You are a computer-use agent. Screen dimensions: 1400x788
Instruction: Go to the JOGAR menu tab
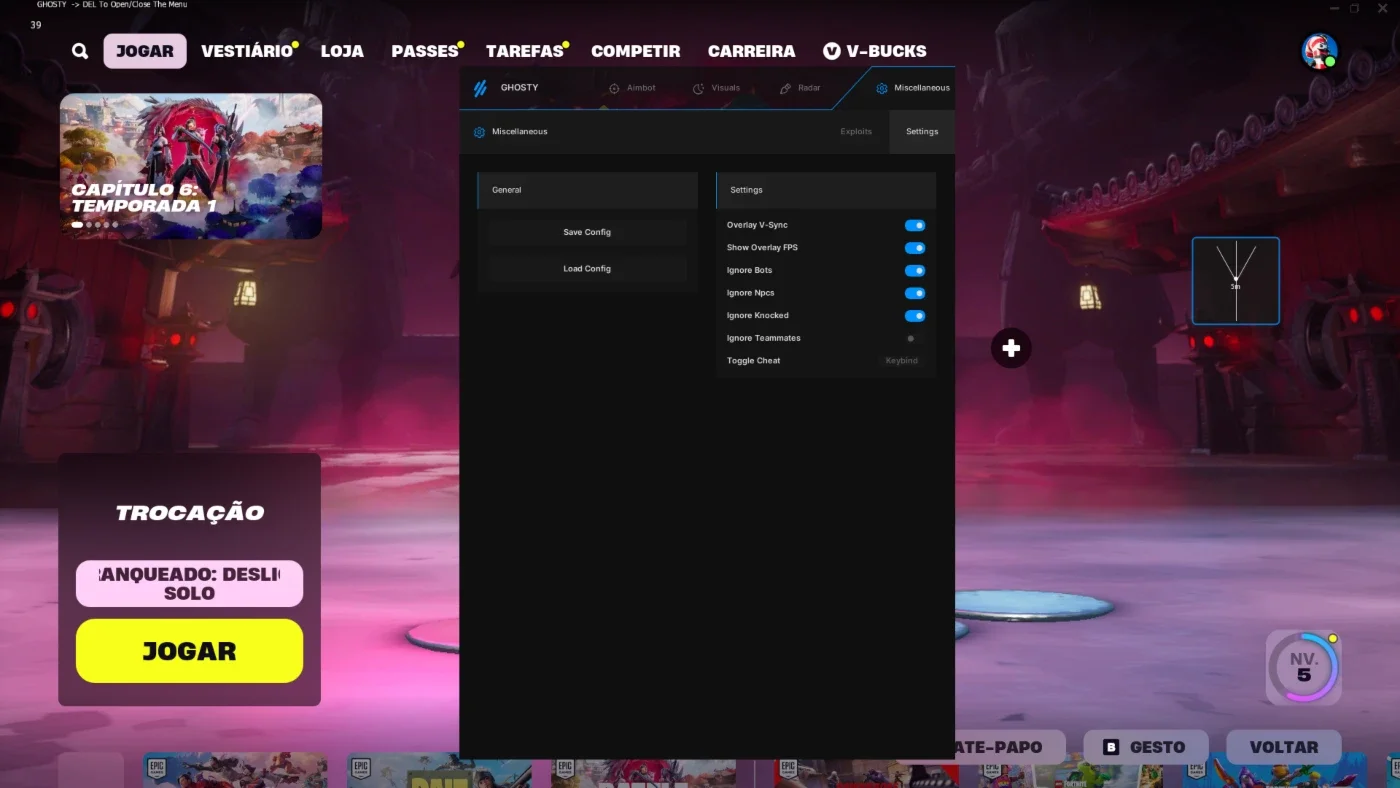(x=145, y=51)
